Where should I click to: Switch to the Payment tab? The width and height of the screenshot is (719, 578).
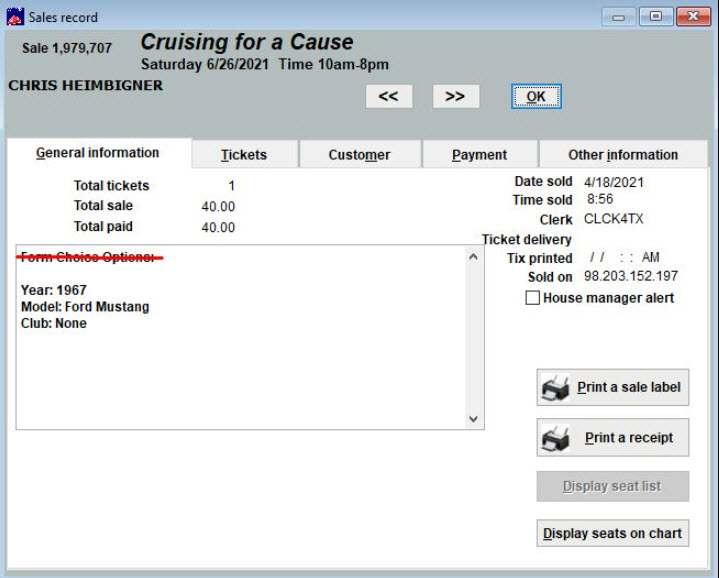479,154
